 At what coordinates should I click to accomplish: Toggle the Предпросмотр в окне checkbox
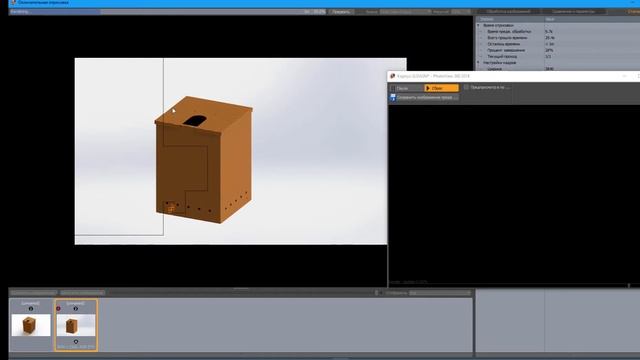point(466,87)
